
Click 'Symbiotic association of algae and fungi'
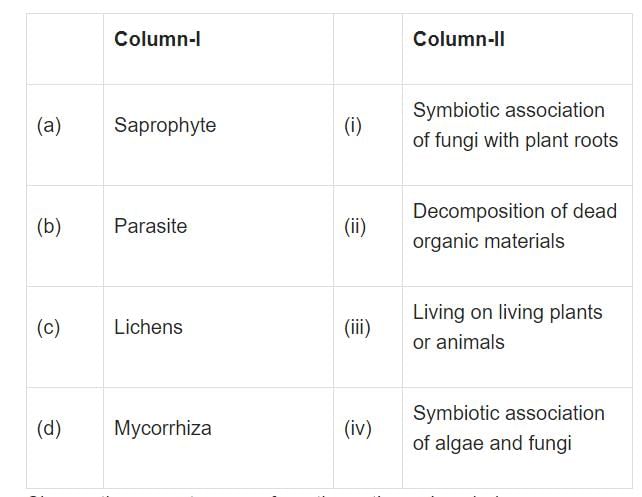[509, 428]
